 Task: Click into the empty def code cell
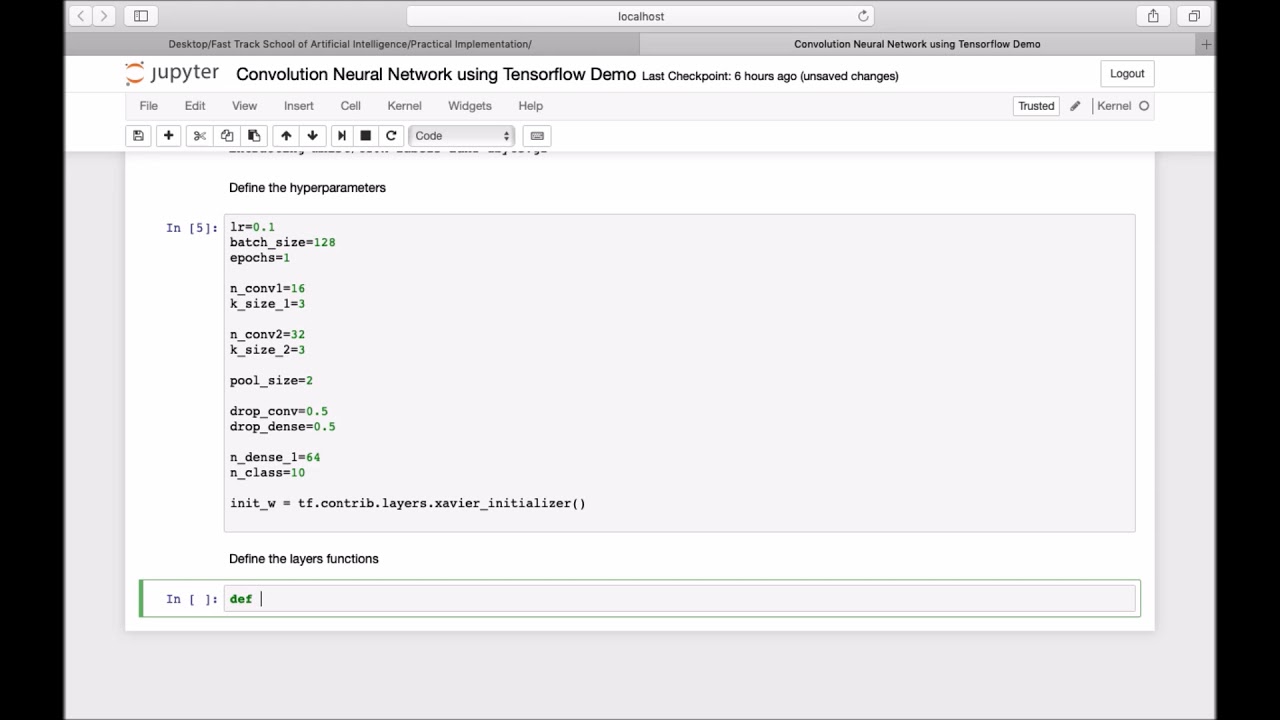[680, 599]
